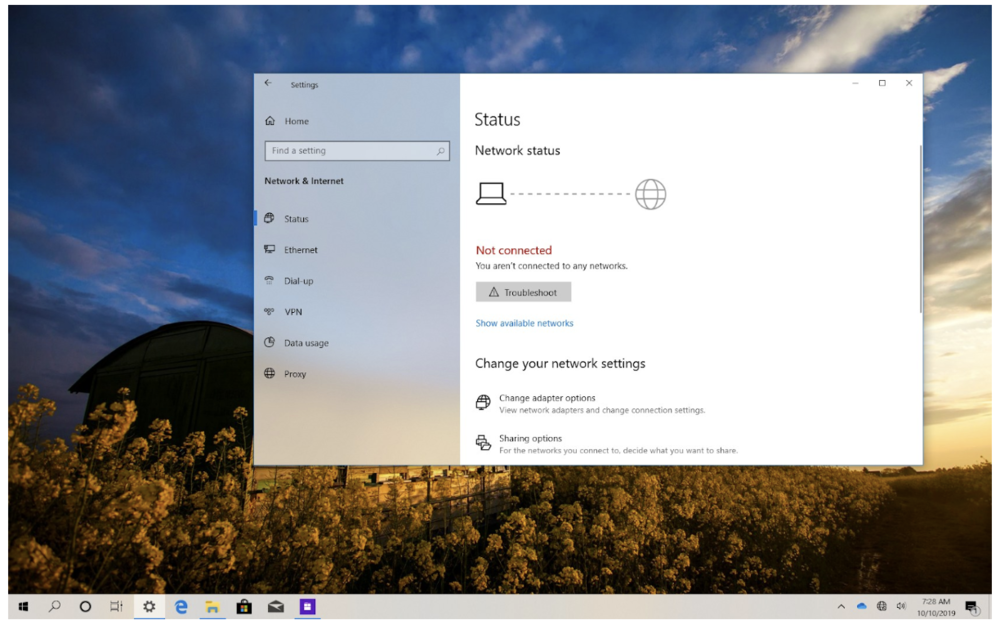This screenshot has height=629, width=1000.
Task: Open File Explorer from the taskbar
Action: 212,607
